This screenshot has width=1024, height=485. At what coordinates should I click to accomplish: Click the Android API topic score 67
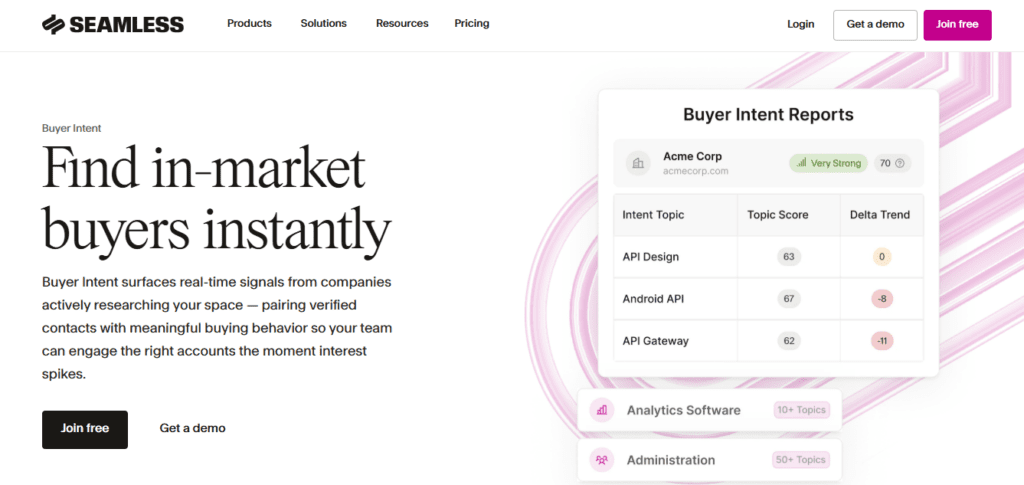coord(789,299)
